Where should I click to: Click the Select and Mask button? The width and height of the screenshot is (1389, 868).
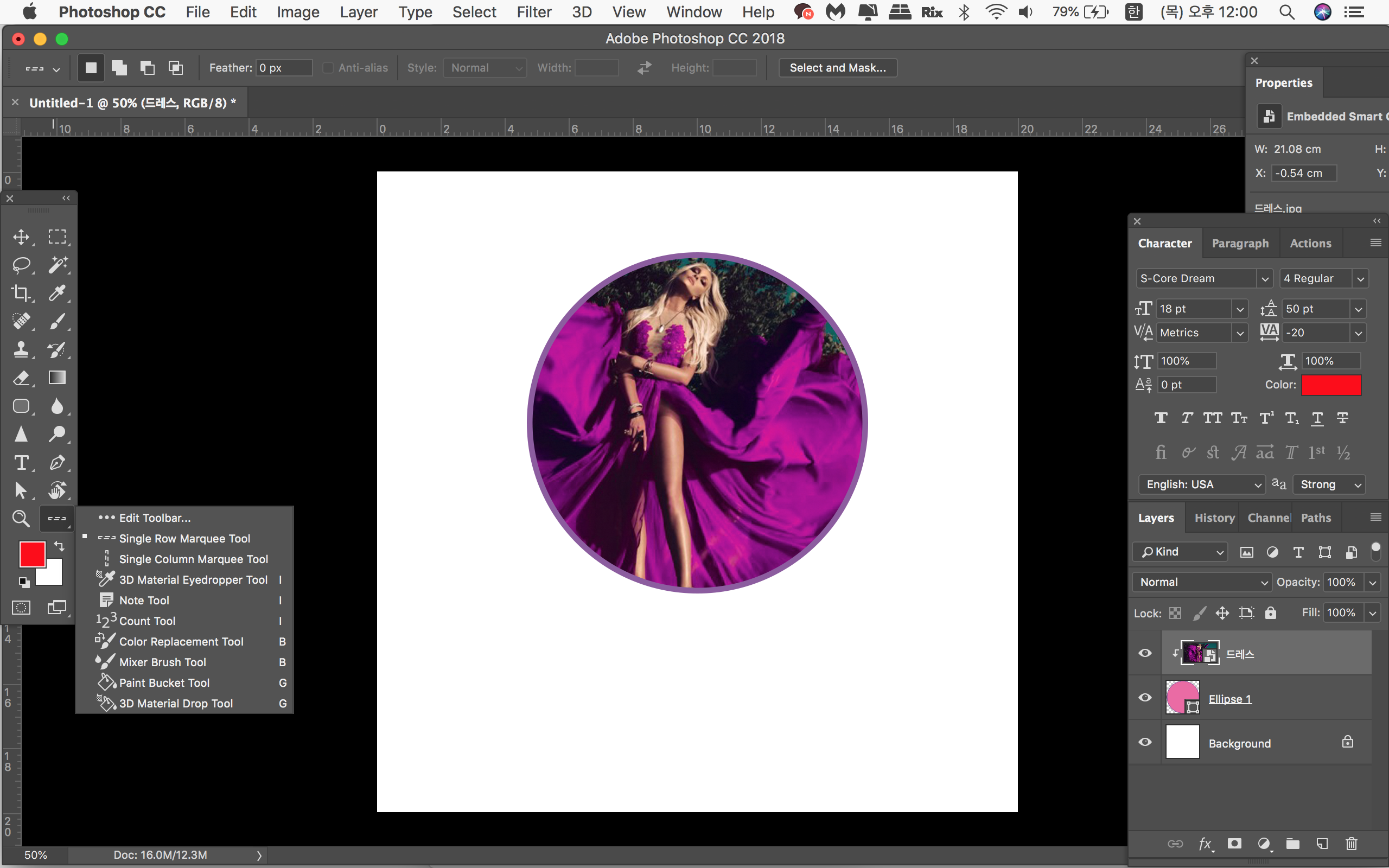coord(837,68)
